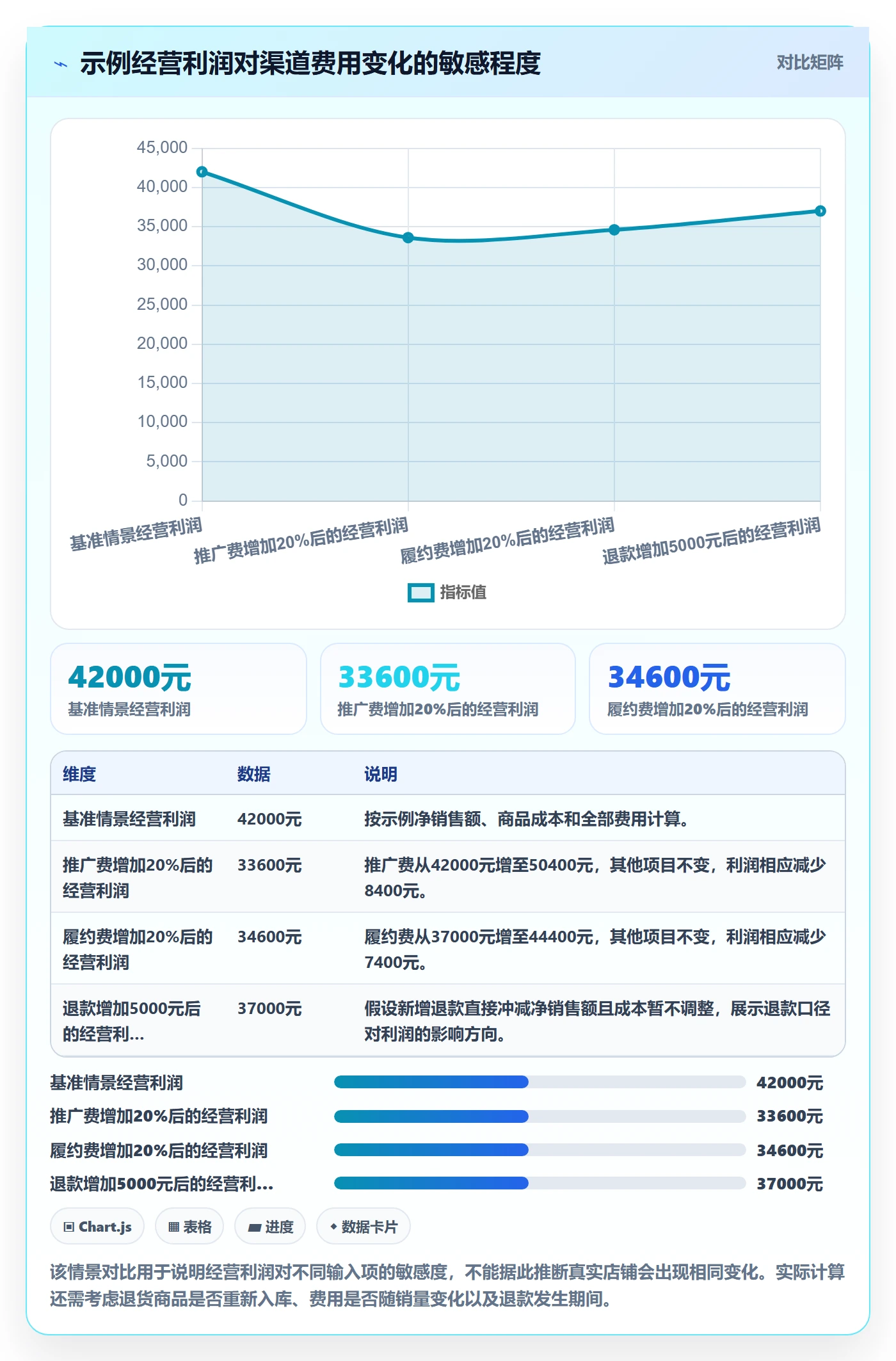Click the 指标值 legend label
This screenshot has height=1361, width=896.
tap(463, 592)
